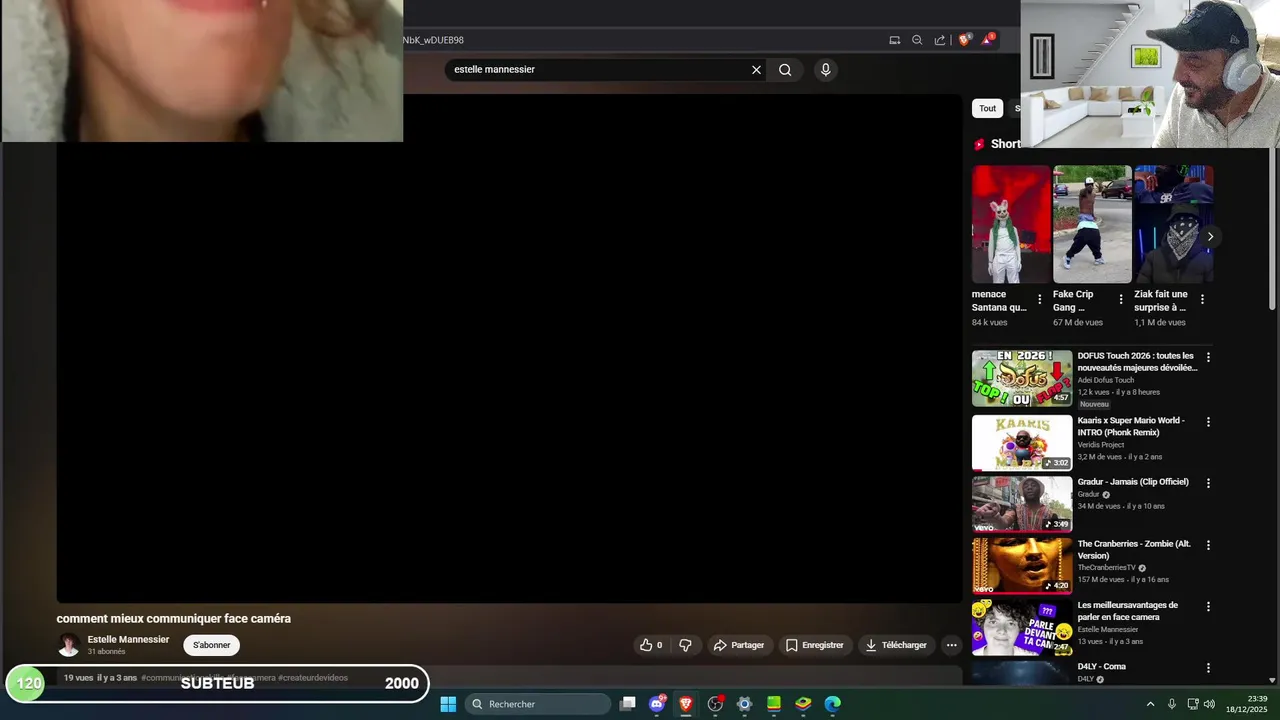Open options menu for D4LY - Coma video
Viewport: 1280px width, 720px height.
pyautogui.click(x=1208, y=668)
